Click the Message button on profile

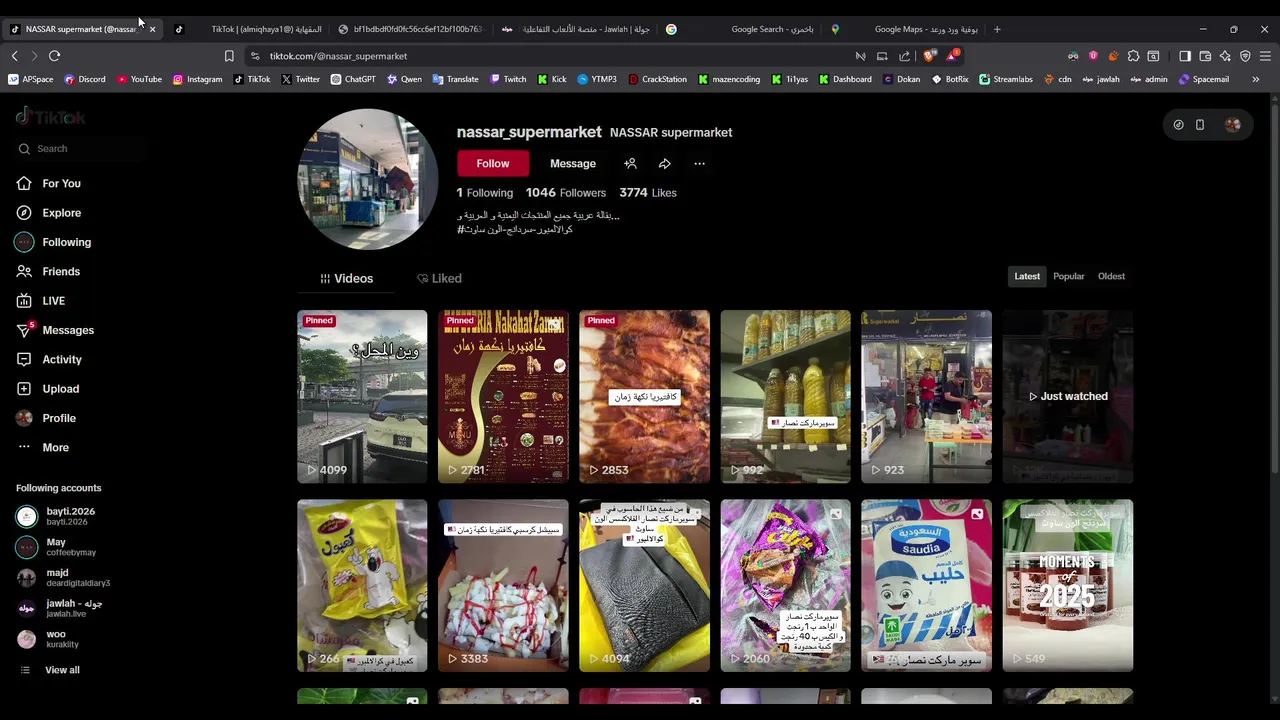(x=573, y=163)
